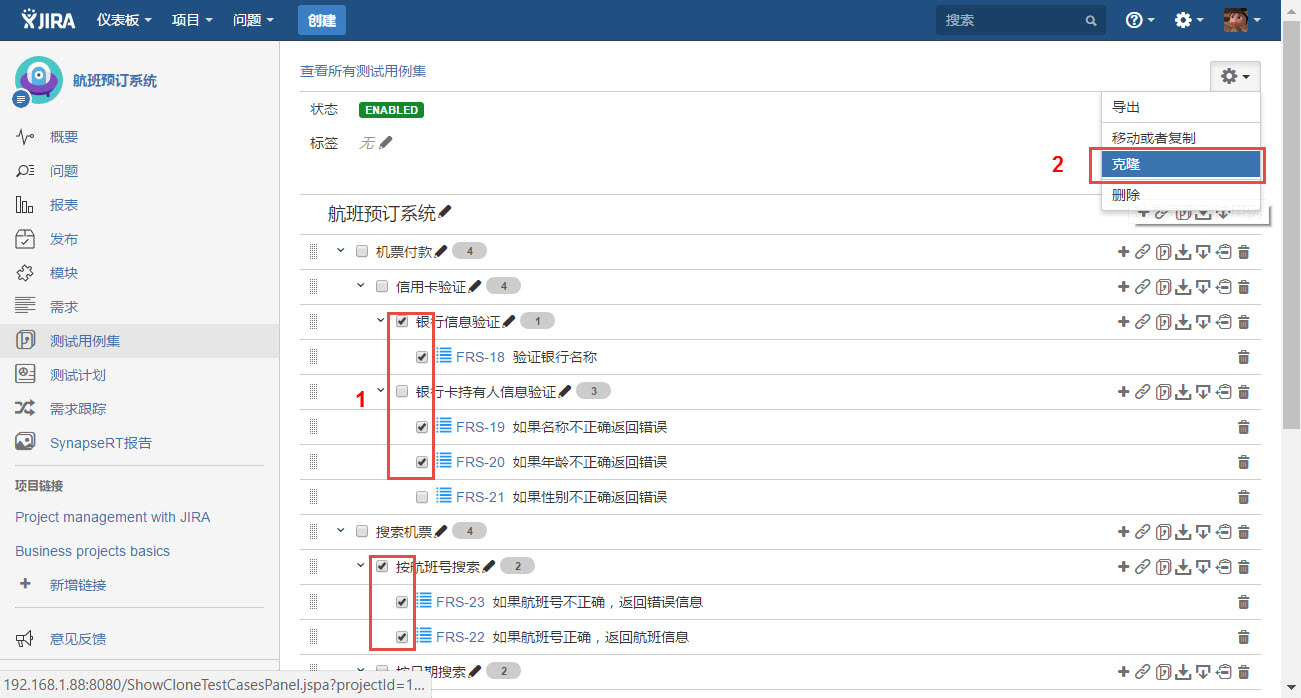Toggle the test suite gear dropdown button
Viewport: 1301px width, 698px height.
1235,77
